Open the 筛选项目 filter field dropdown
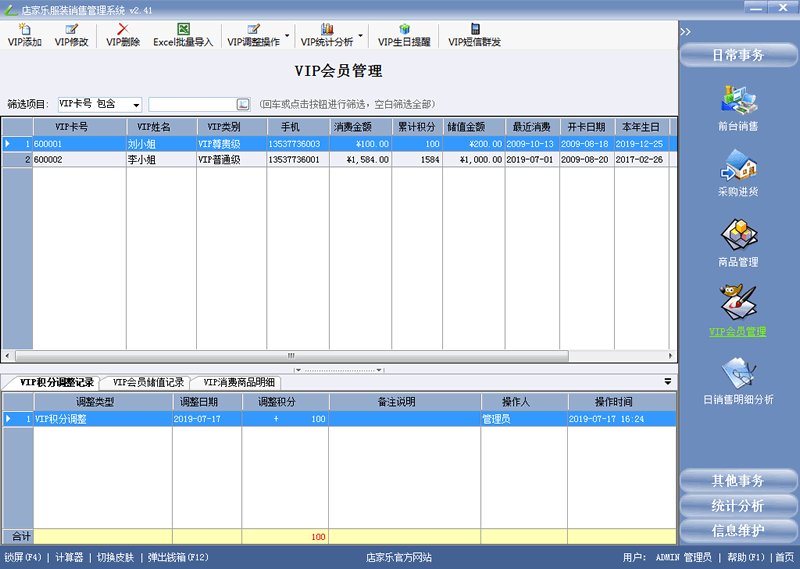The height and width of the screenshot is (569, 800). (x=136, y=104)
